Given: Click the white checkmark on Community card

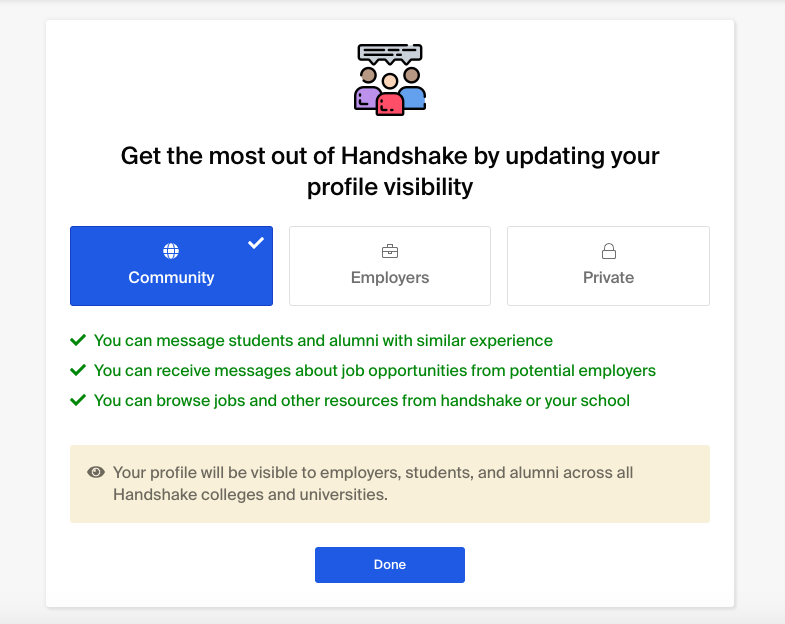Looking at the screenshot, I should (x=256, y=243).
